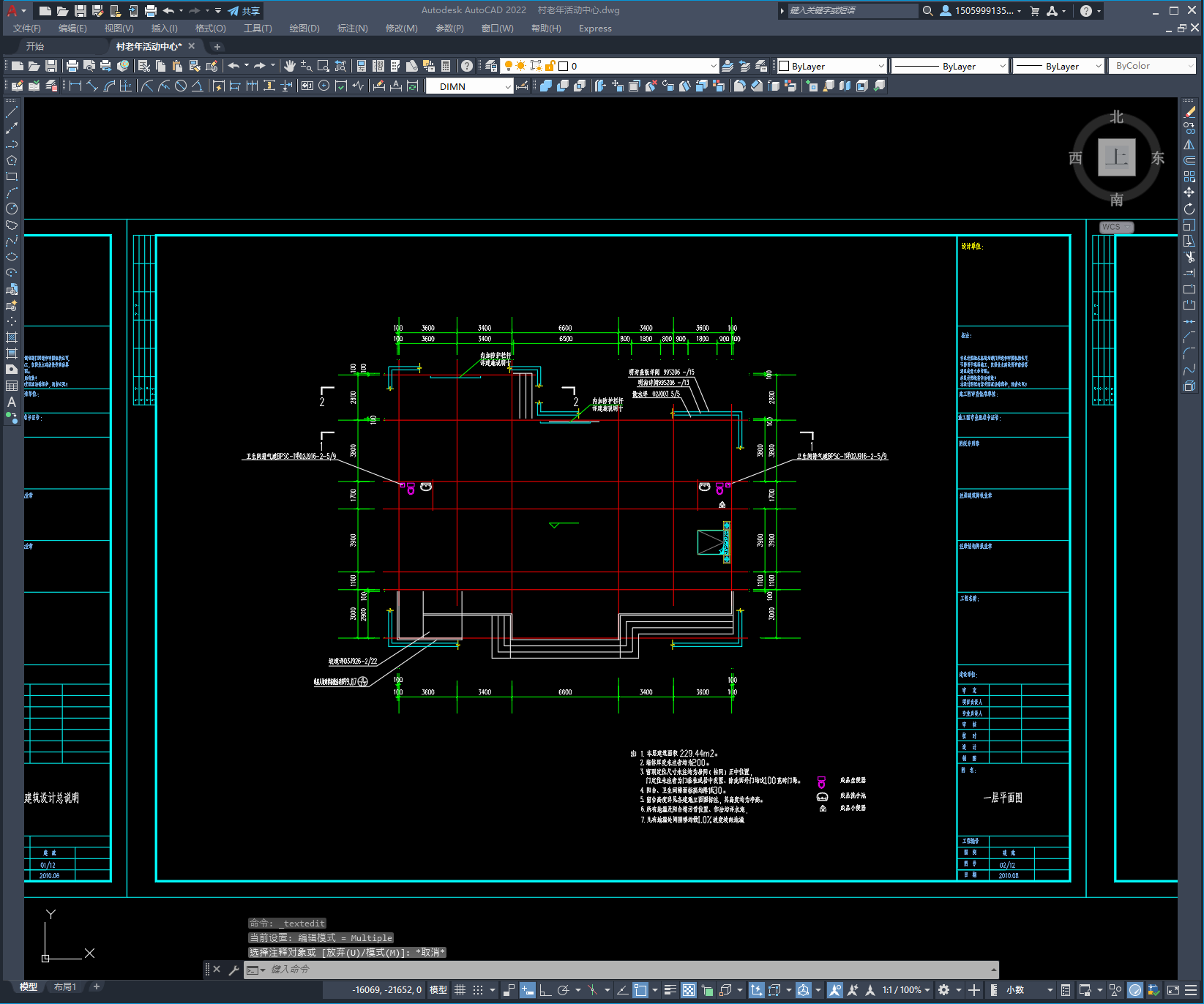Click the Pan hand tool
Screen dimensions: 1204x1004
click(x=290, y=66)
